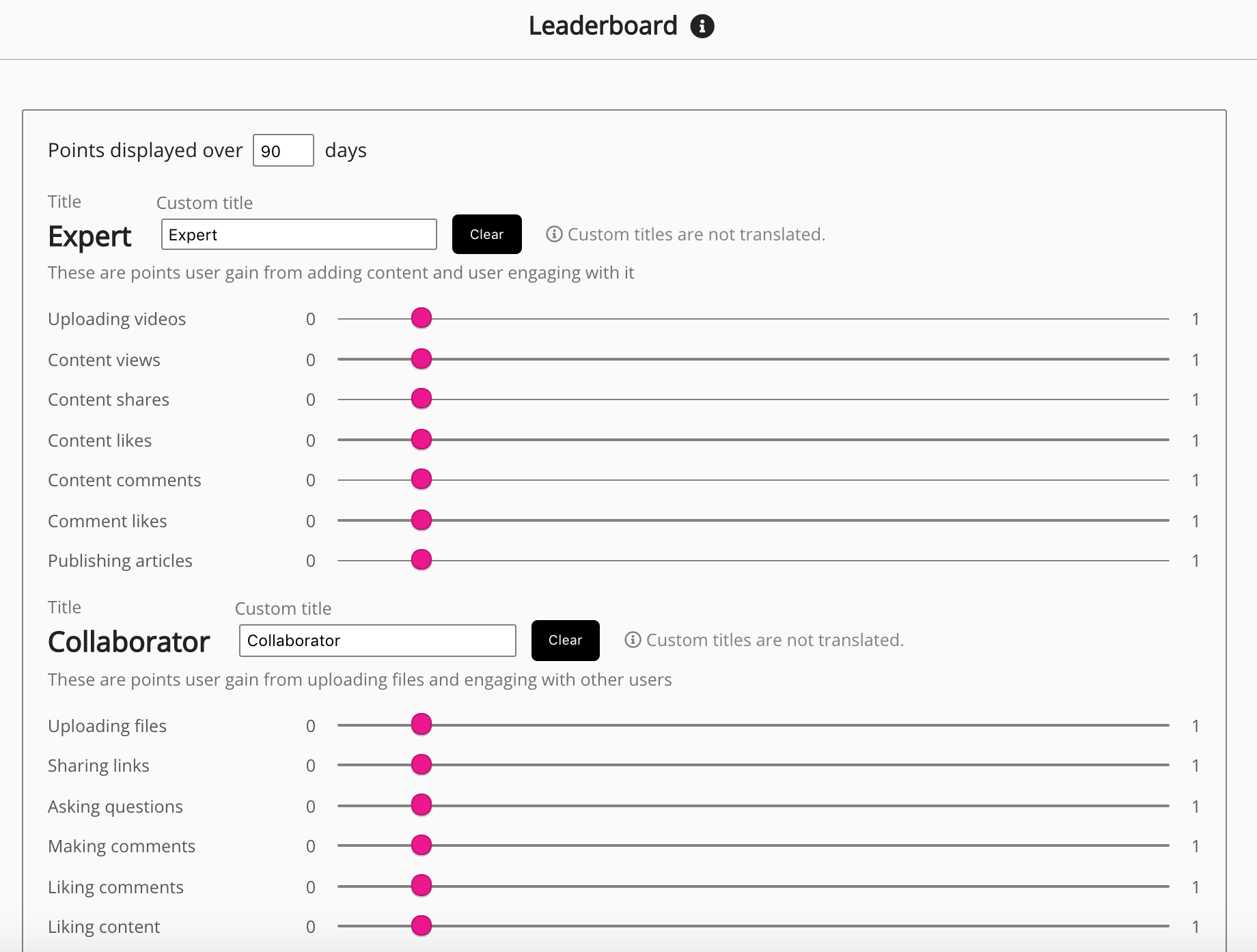
Task: Move the Content views slider handle
Action: click(422, 358)
